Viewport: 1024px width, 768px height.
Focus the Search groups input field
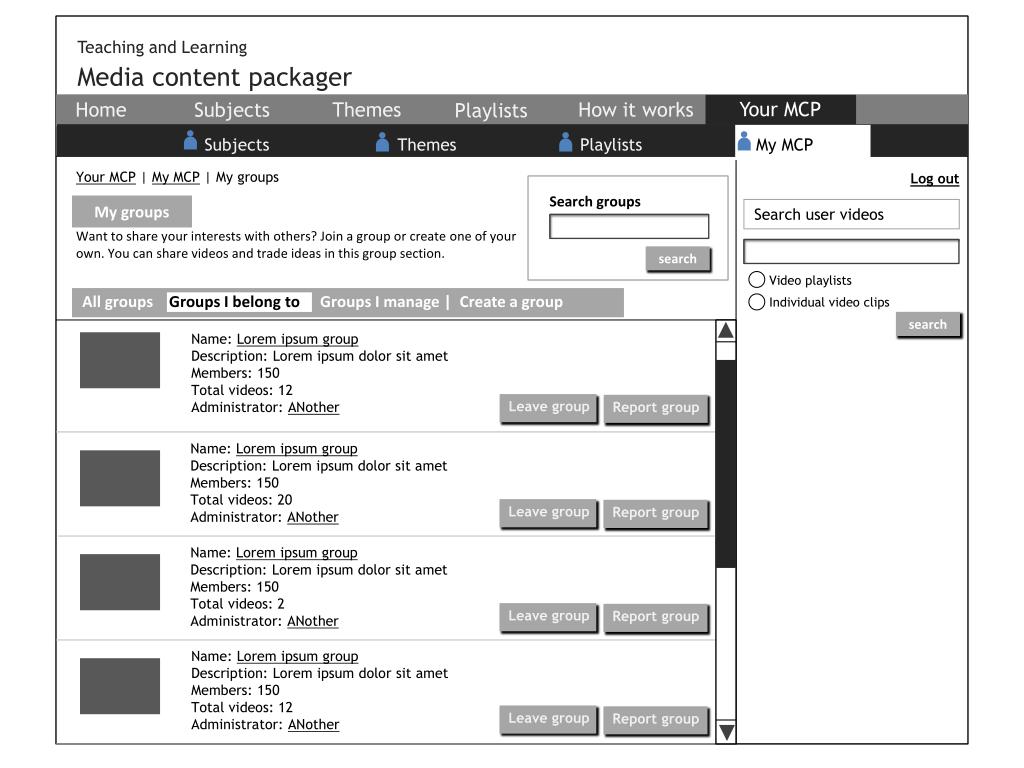click(629, 227)
